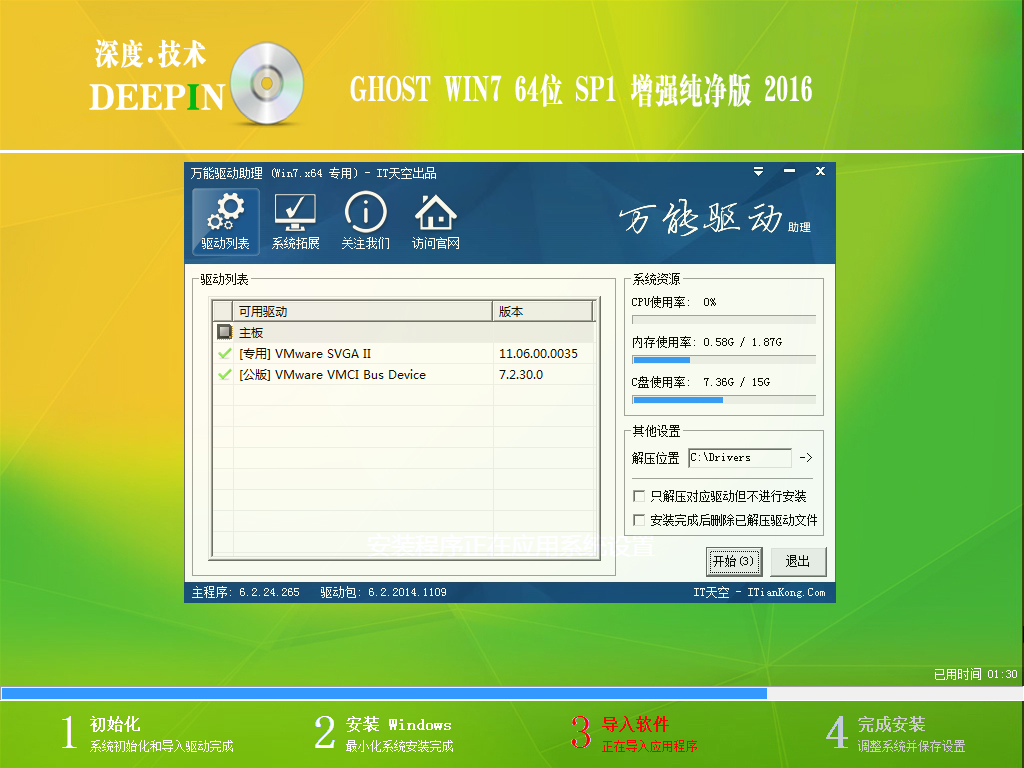
Task: Minimize the 万能驱动助理 window
Action: (790, 171)
